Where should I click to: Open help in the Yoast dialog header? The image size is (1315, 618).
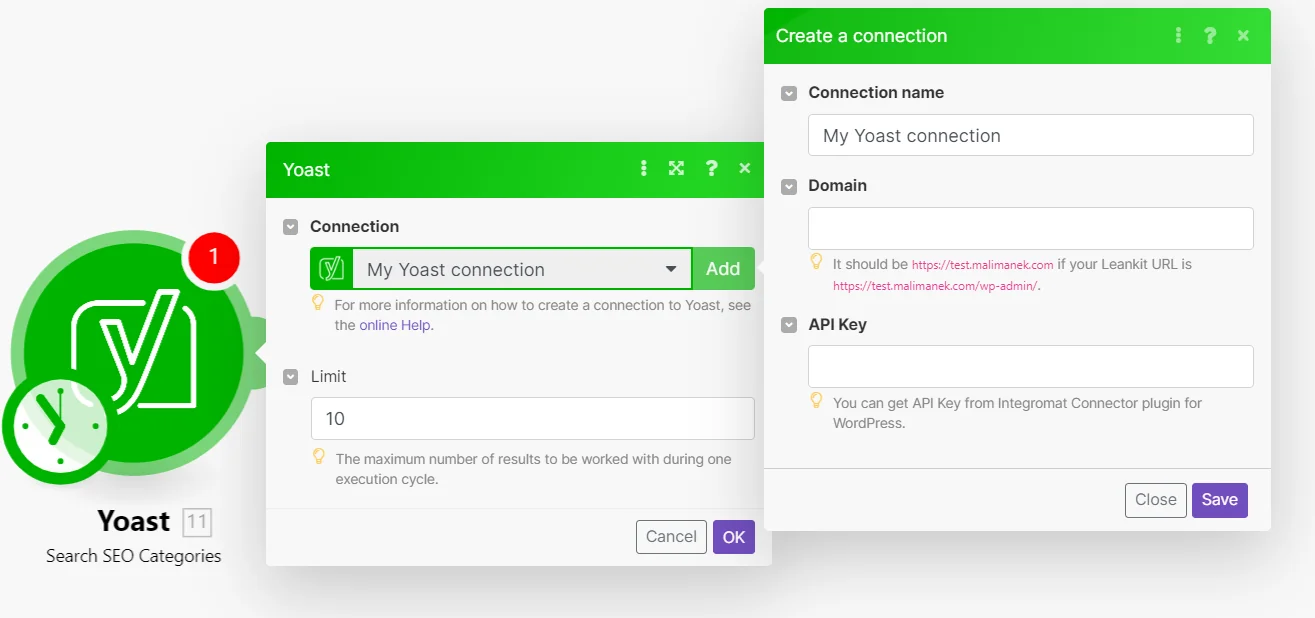tap(711, 168)
